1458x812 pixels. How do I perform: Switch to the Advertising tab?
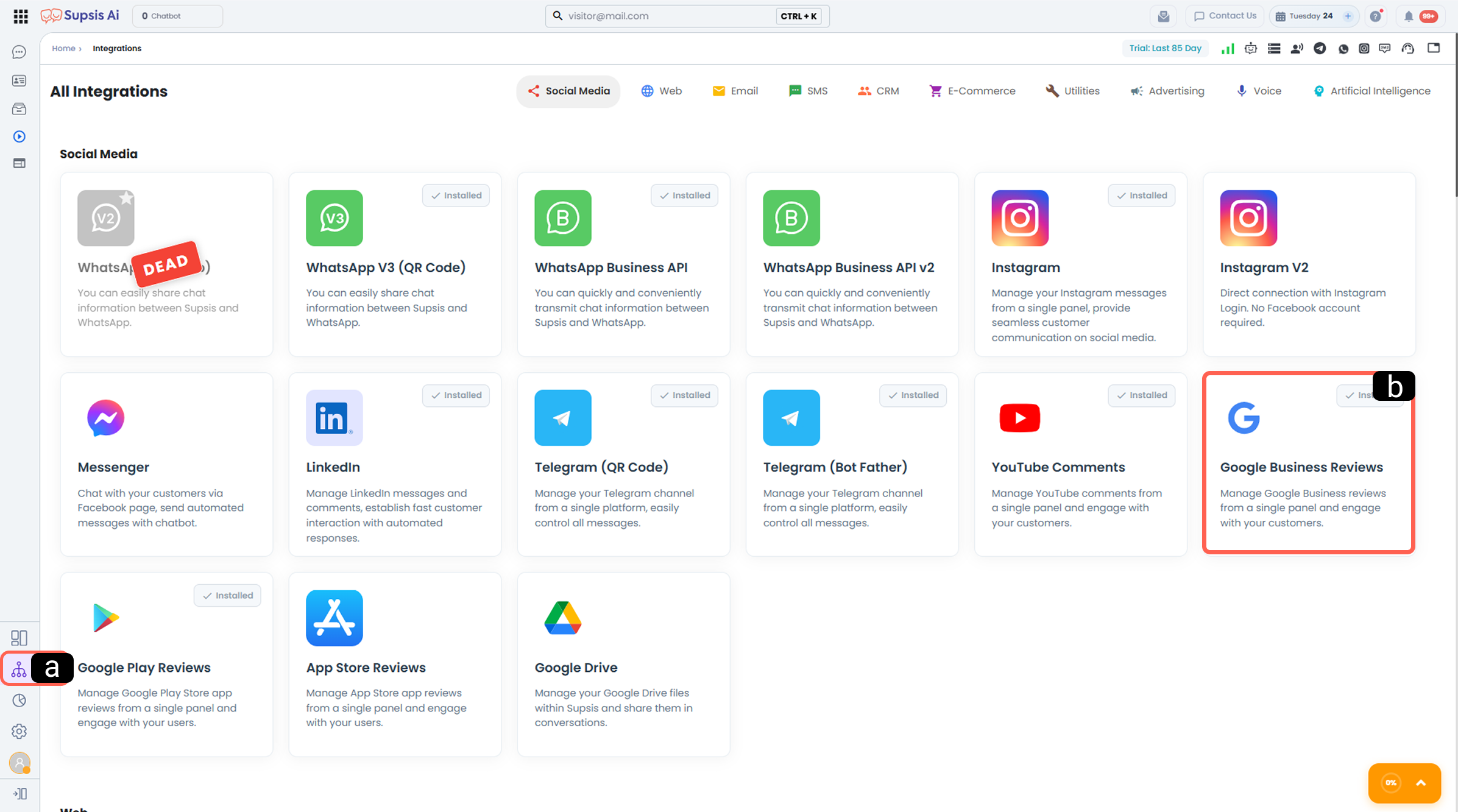[1167, 91]
